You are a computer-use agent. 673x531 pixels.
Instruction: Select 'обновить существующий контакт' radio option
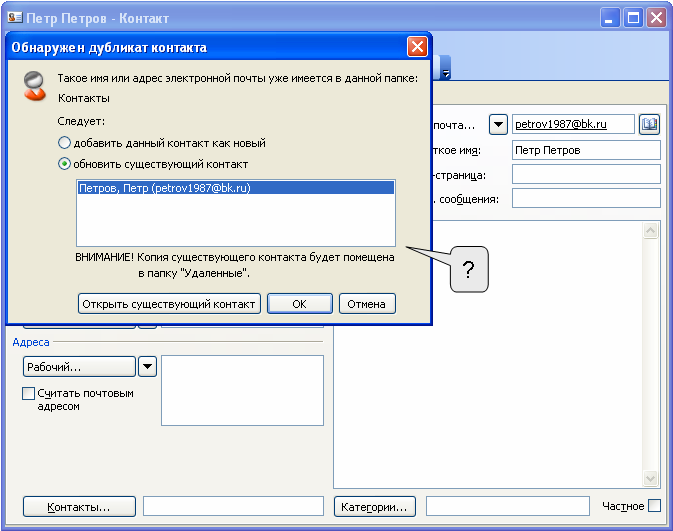click(64, 164)
